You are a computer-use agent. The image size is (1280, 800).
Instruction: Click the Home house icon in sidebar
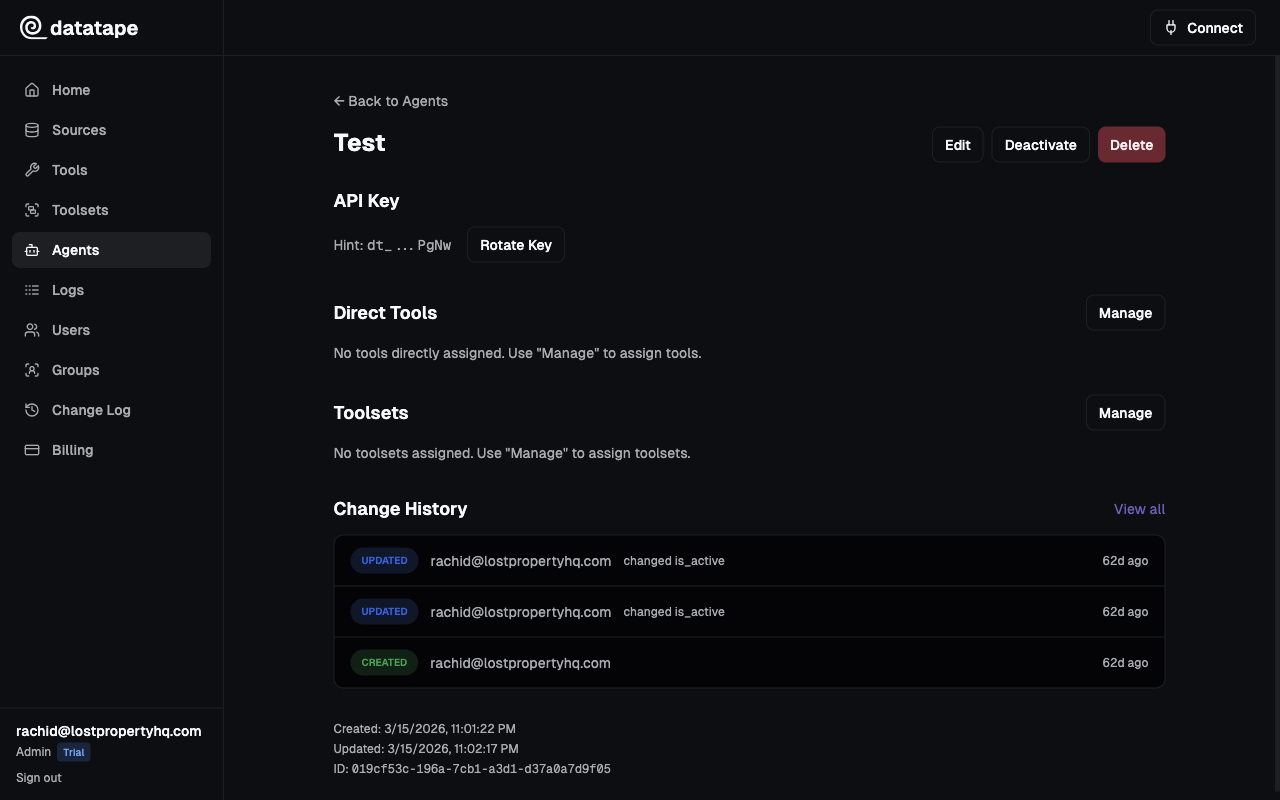coord(32,90)
